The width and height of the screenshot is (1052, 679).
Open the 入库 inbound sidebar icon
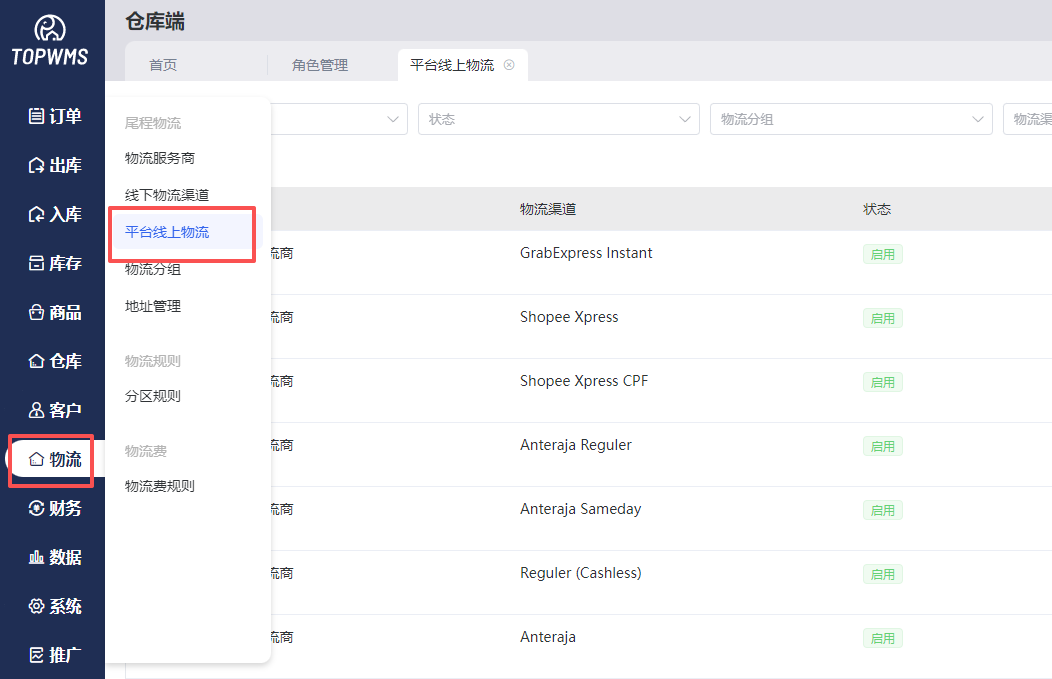[37, 214]
